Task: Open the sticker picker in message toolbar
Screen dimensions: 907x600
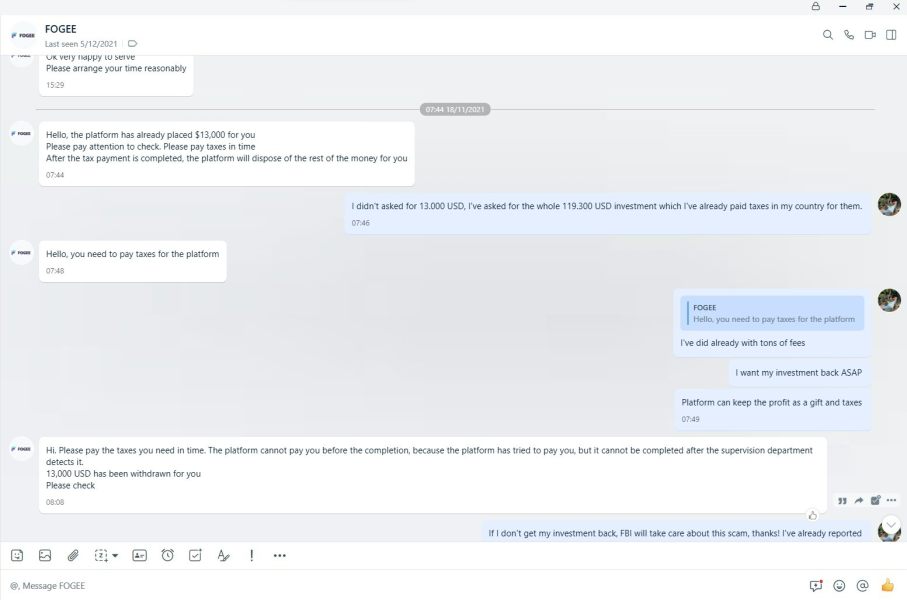Action: (x=17, y=555)
